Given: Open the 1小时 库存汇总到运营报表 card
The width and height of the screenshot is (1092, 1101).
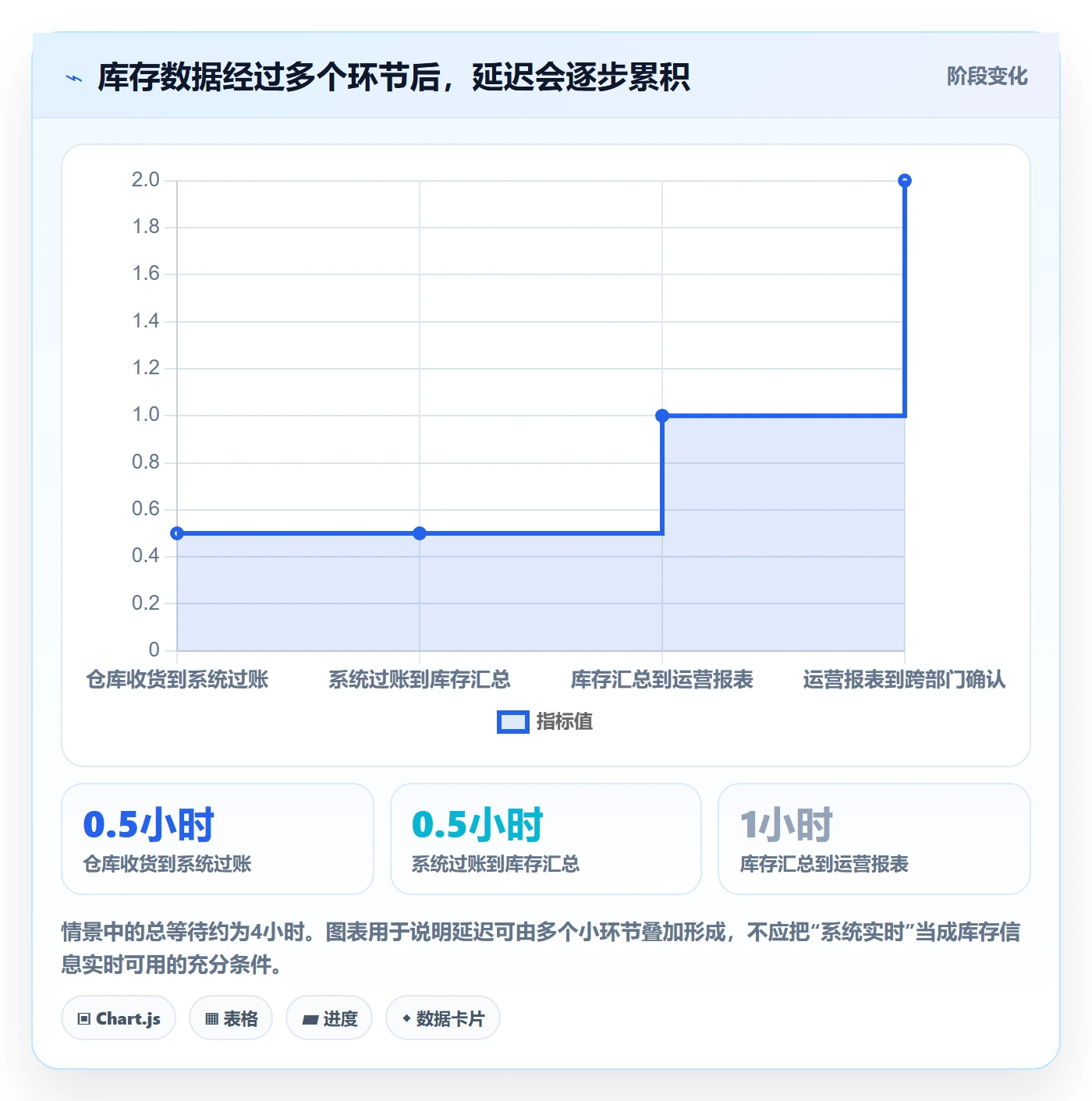Looking at the screenshot, I should click(x=874, y=839).
